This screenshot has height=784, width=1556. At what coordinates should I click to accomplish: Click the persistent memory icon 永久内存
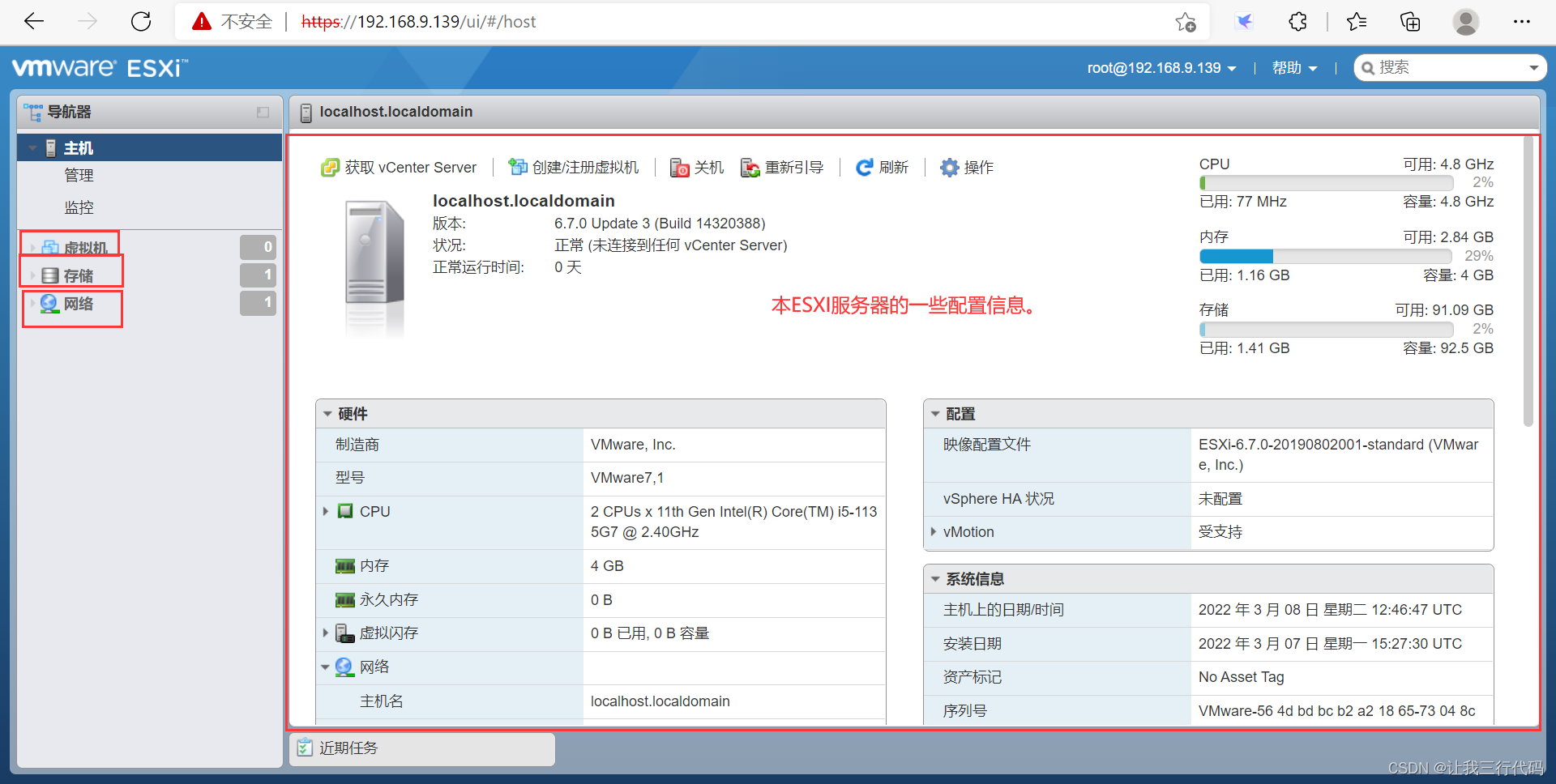(345, 600)
